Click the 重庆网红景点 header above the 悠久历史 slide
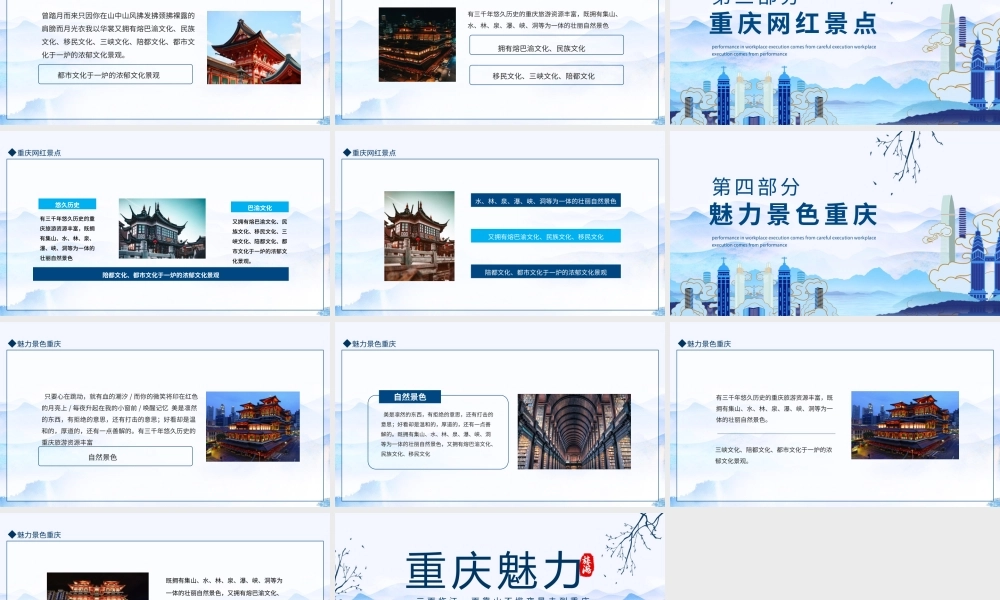Viewport: 1000px width, 600px height. pos(38,152)
